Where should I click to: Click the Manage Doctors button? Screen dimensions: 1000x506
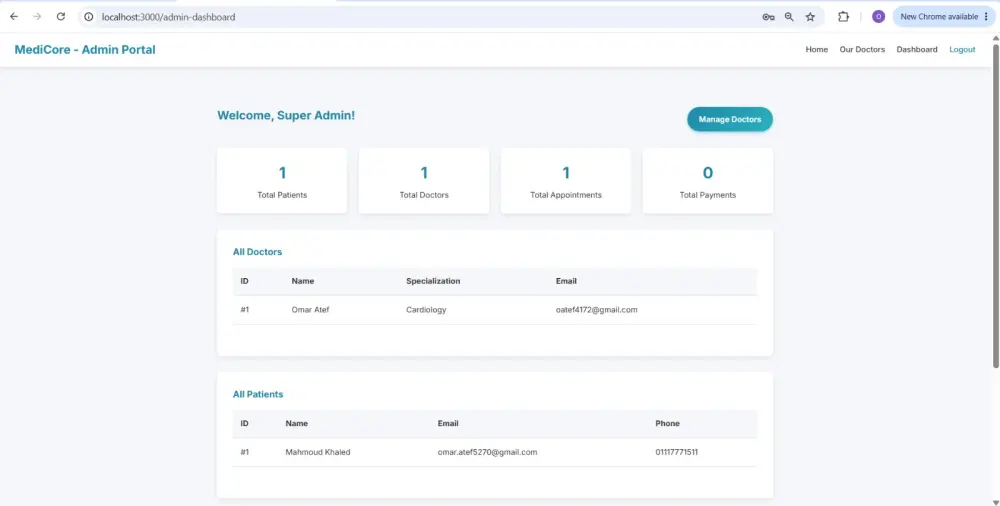coord(730,119)
